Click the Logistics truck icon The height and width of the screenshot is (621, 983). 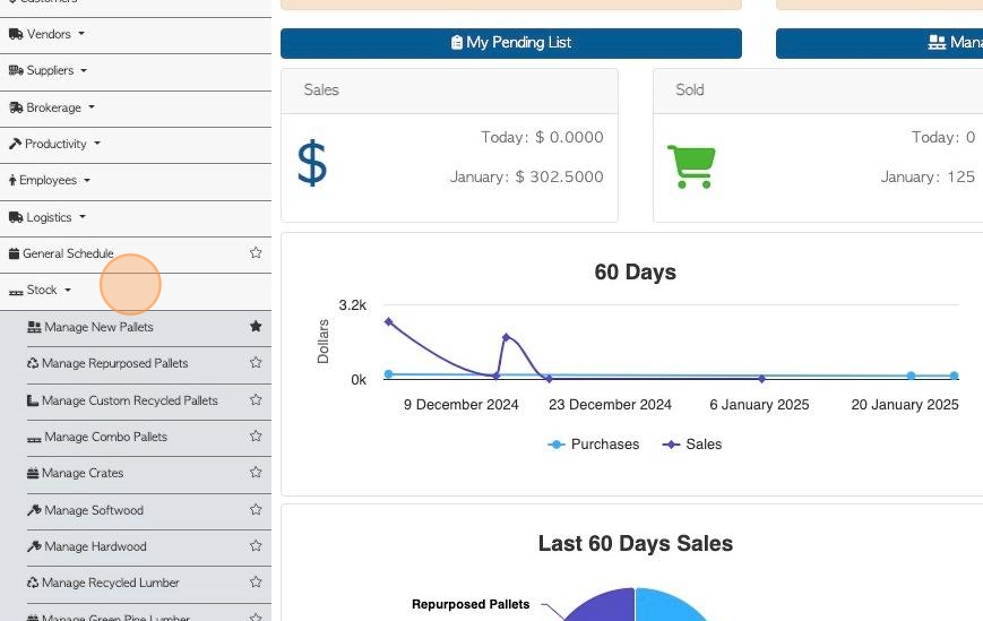pyautogui.click(x=16, y=217)
